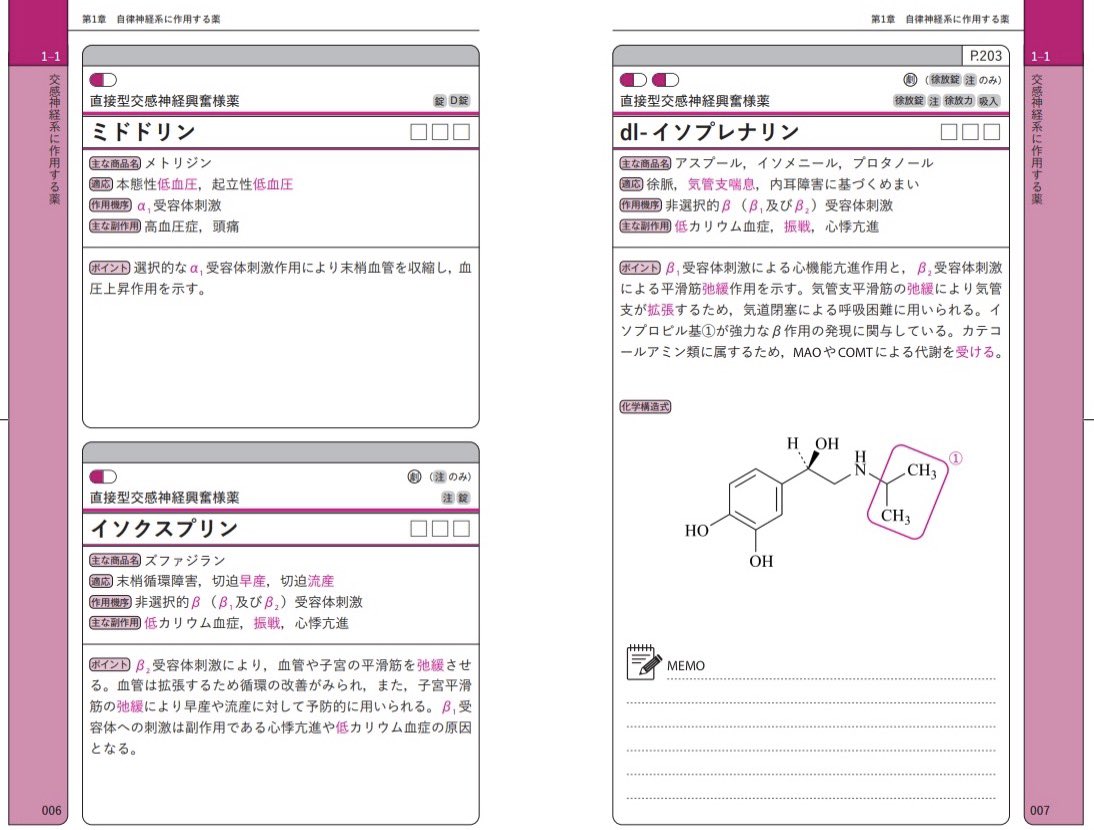Click the text 切迫早産
This screenshot has width=1094, height=830.
(x=239, y=581)
